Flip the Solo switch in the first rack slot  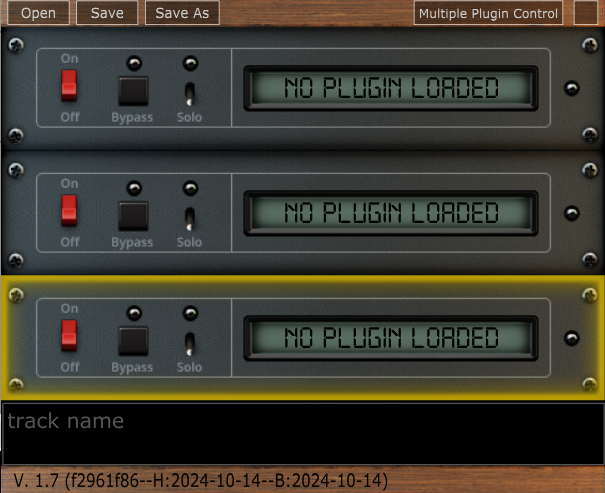189,94
